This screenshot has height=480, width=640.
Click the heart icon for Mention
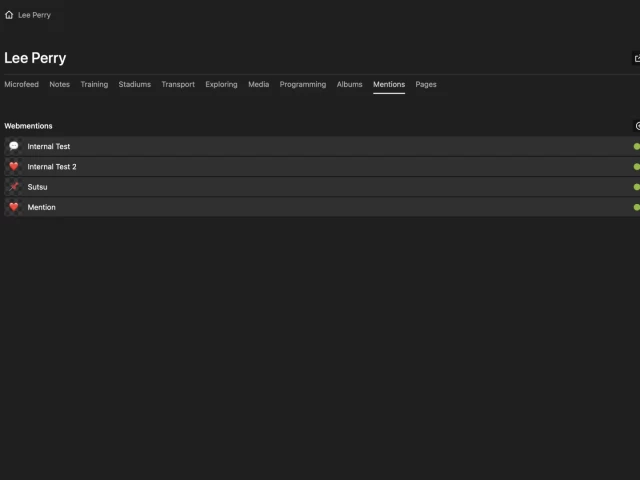tap(14, 207)
